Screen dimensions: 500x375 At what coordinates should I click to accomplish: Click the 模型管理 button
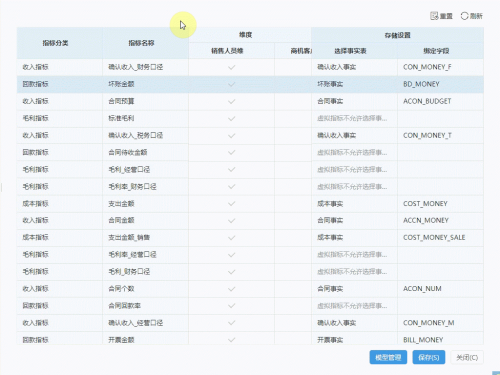click(x=388, y=357)
